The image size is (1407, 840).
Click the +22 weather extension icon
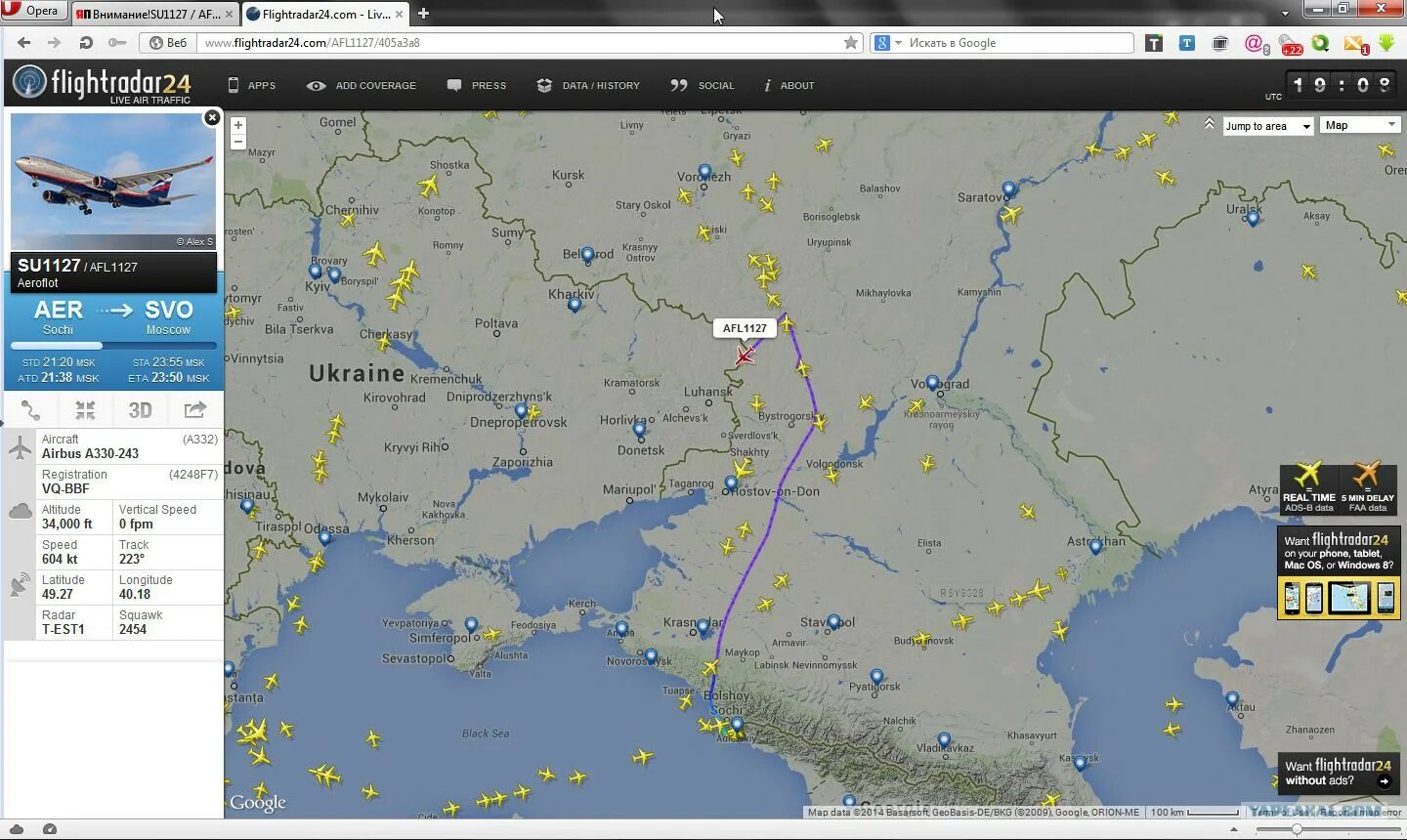point(1291,45)
